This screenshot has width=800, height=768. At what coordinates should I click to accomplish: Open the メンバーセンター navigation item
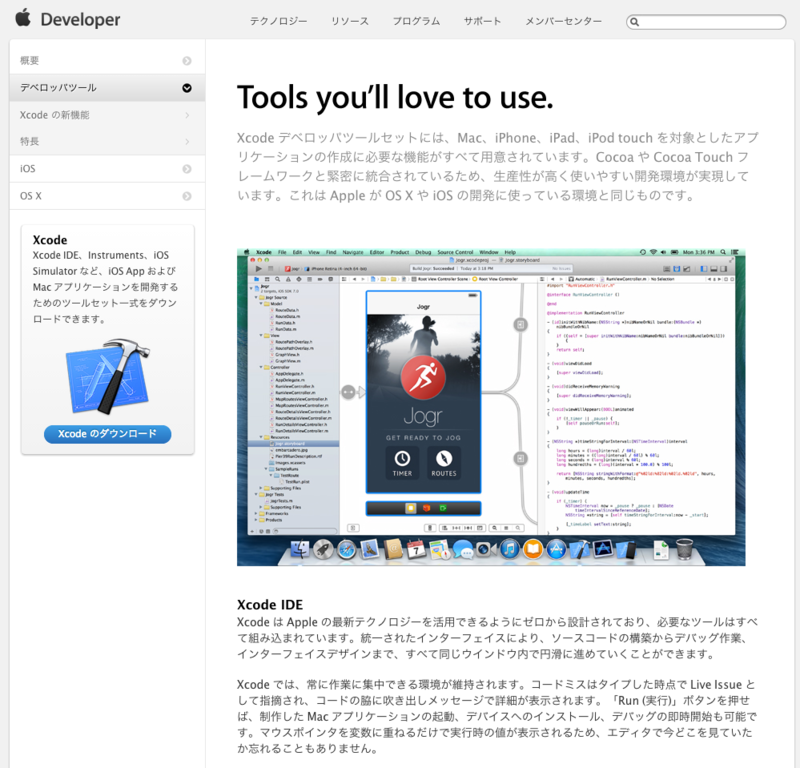coord(563,21)
